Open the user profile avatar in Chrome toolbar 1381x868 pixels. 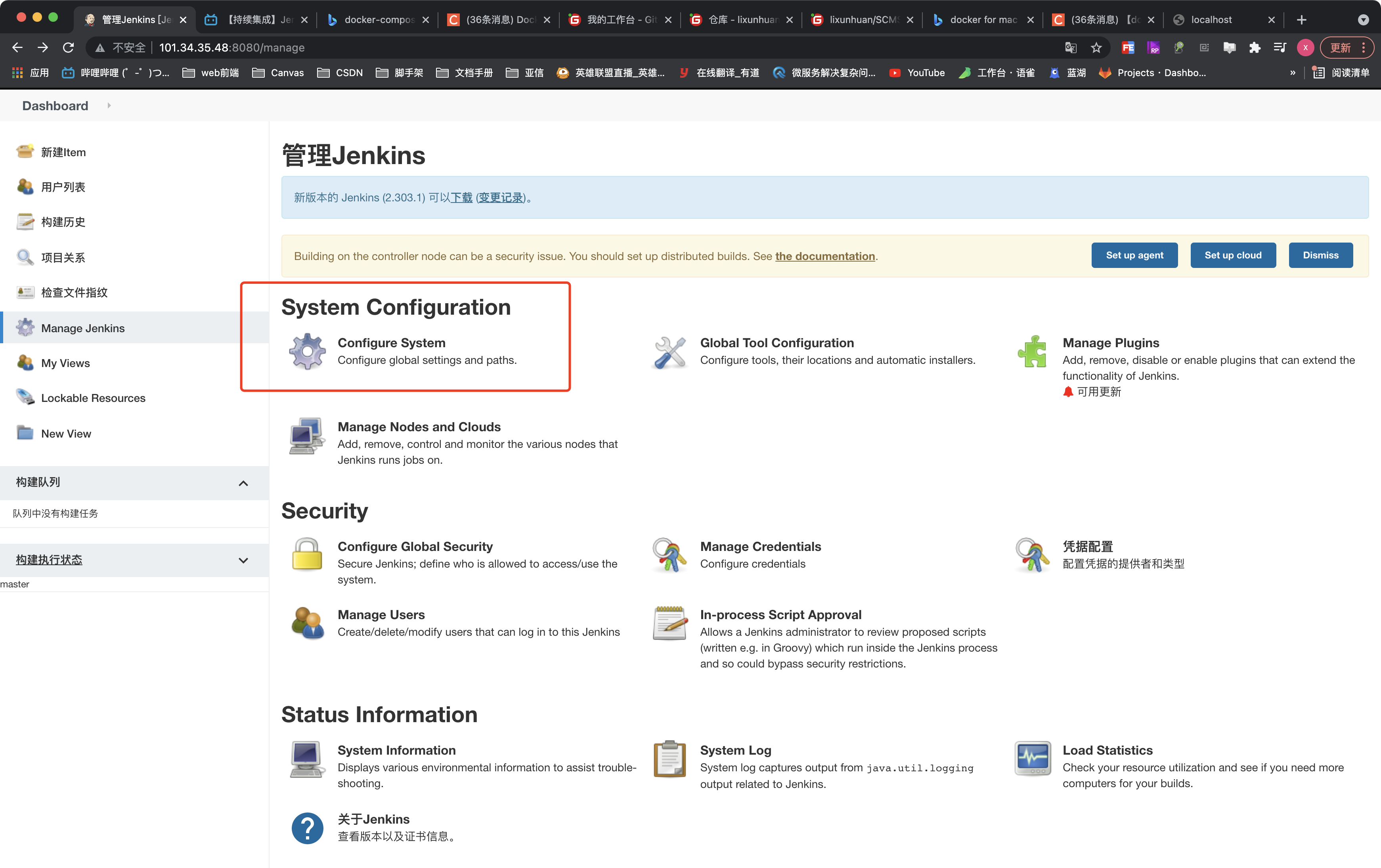(x=1305, y=48)
